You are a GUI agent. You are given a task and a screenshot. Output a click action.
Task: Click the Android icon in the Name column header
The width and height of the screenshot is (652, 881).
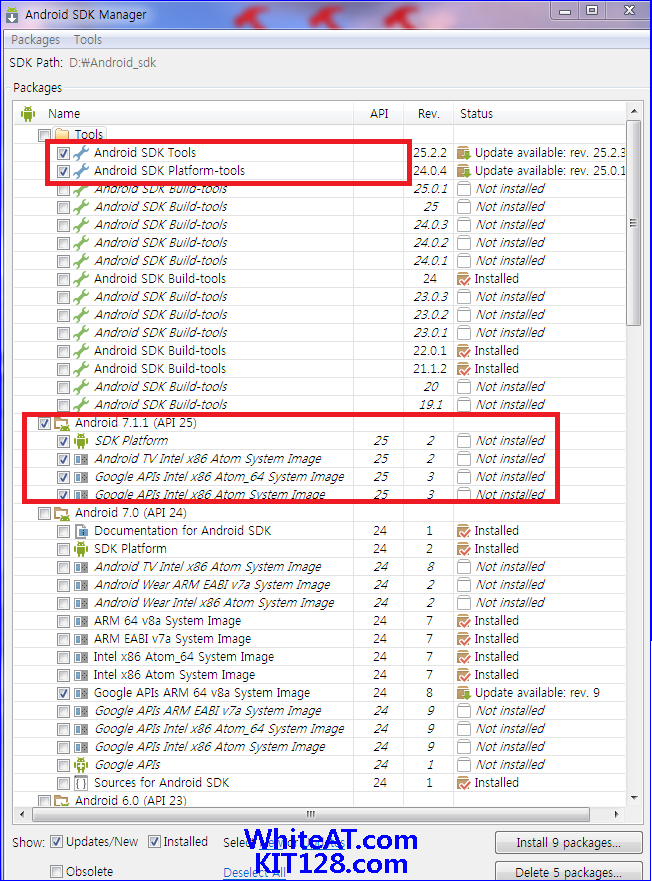click(x=28, y=113)
